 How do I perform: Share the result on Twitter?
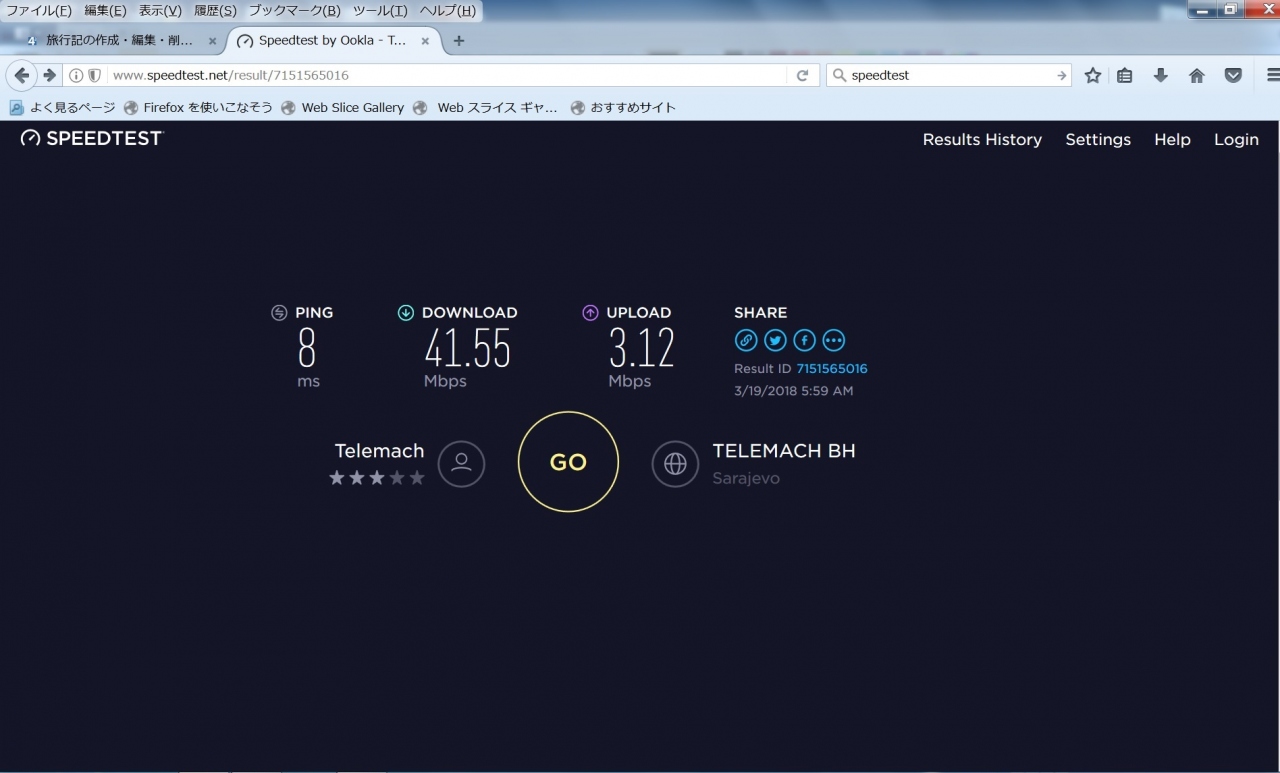[775, 341]
